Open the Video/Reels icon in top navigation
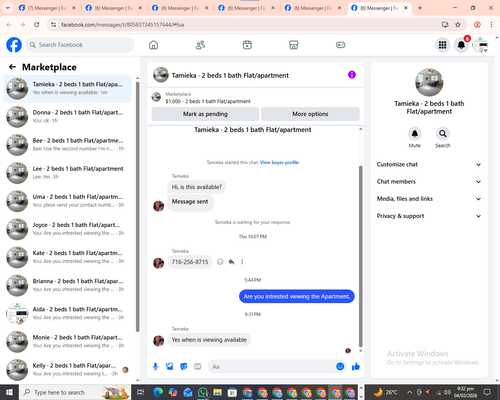This screenshot has width=500, height=400. pyautogui.click(x=247, y=45)
